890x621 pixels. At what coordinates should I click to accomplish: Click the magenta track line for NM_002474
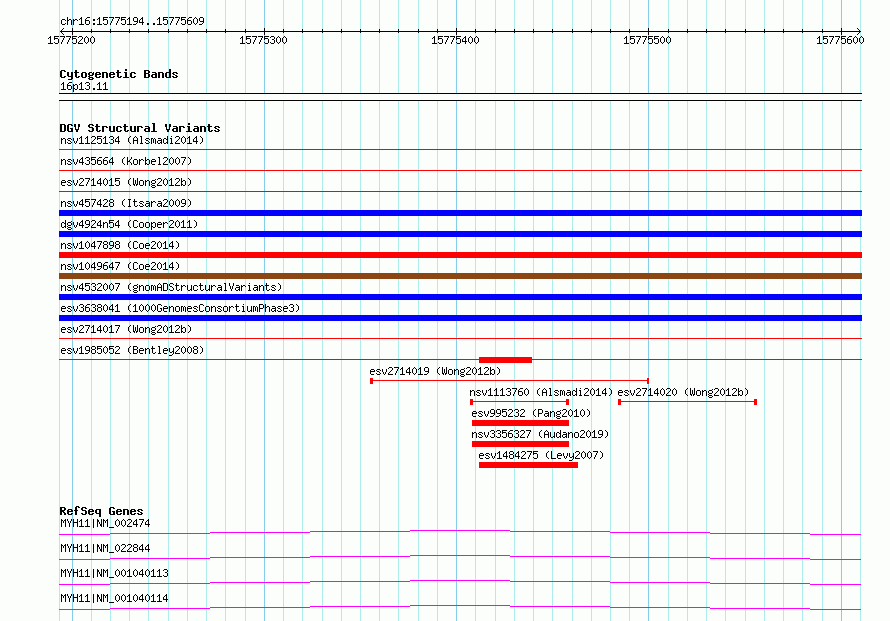[460, 532]
